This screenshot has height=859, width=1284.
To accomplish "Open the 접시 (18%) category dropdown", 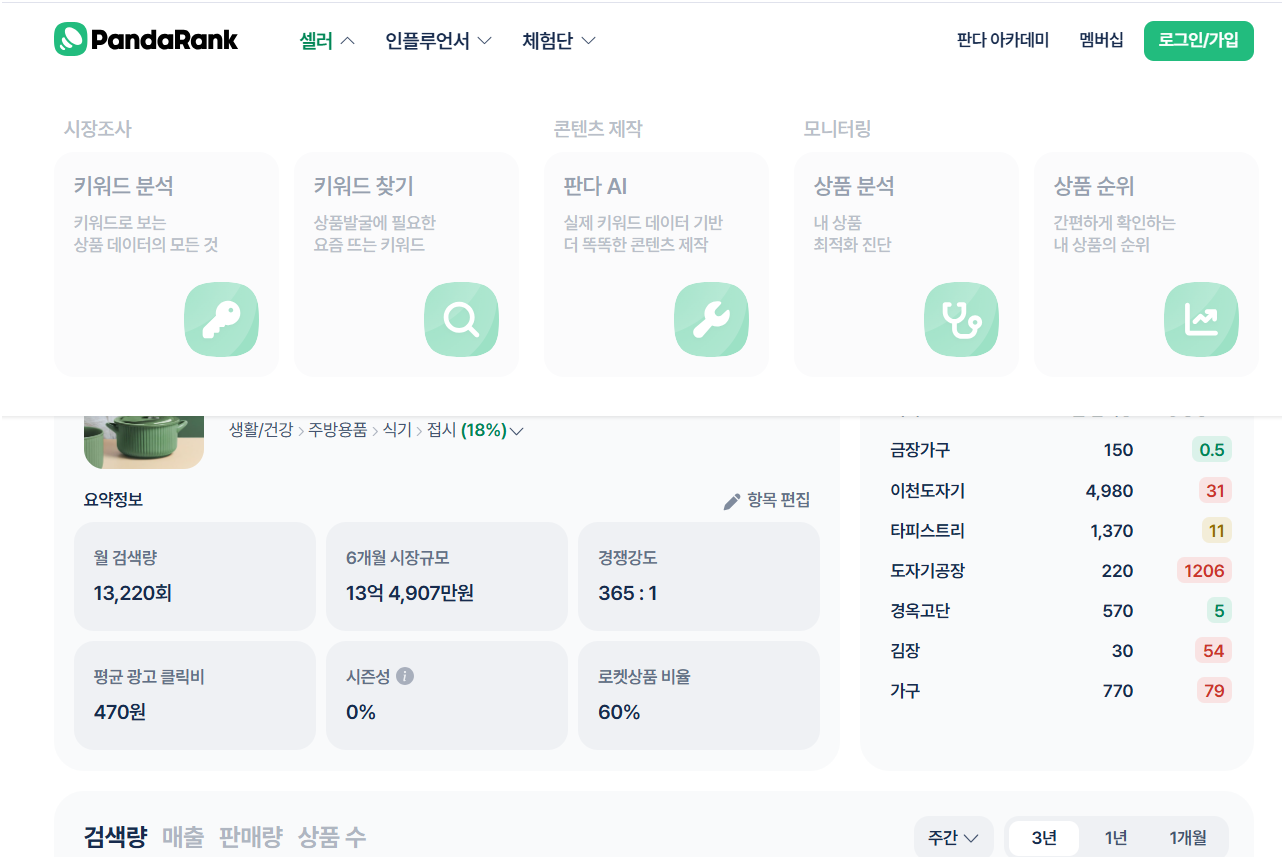I will tap(480, 430).
